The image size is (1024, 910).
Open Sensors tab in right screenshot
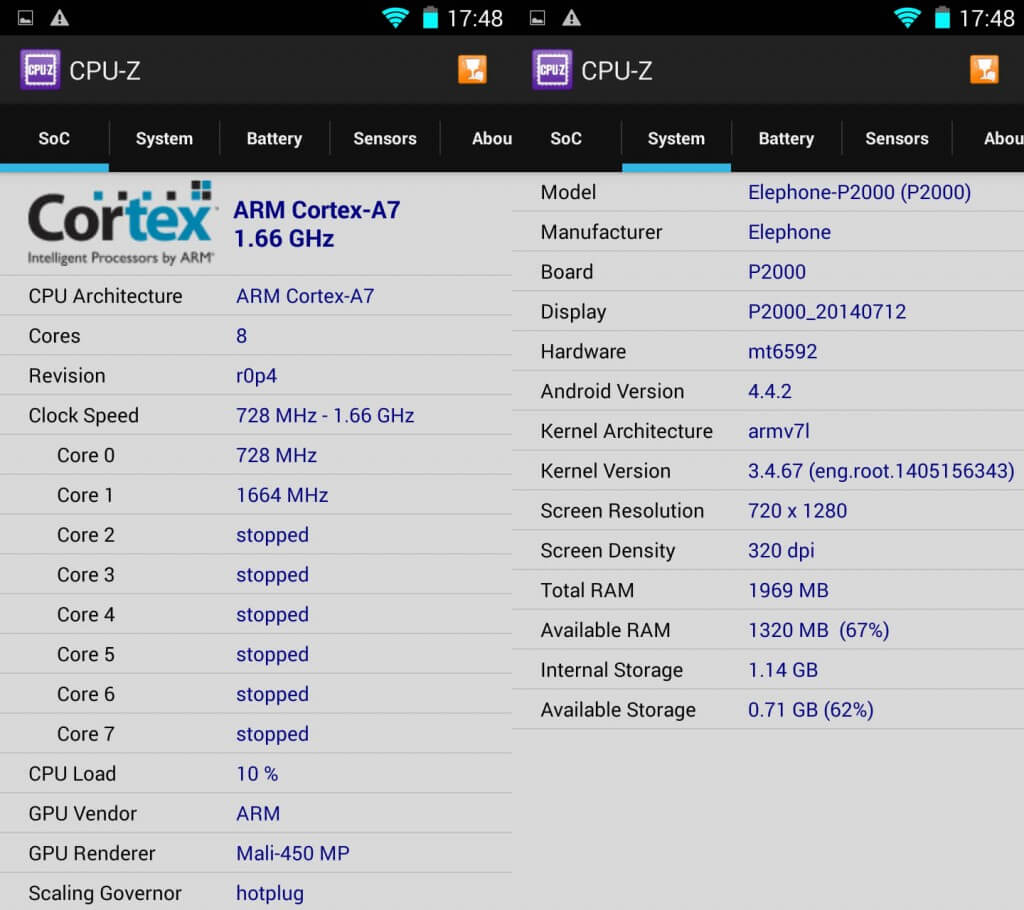pyautogui.click(x=897, y=138)
